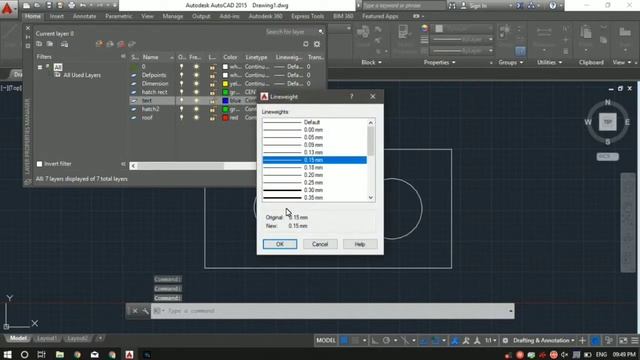The height and width of the screenshot is (360, 640).
Task: Click the New Layer icon
Action: tap(99, 44)
